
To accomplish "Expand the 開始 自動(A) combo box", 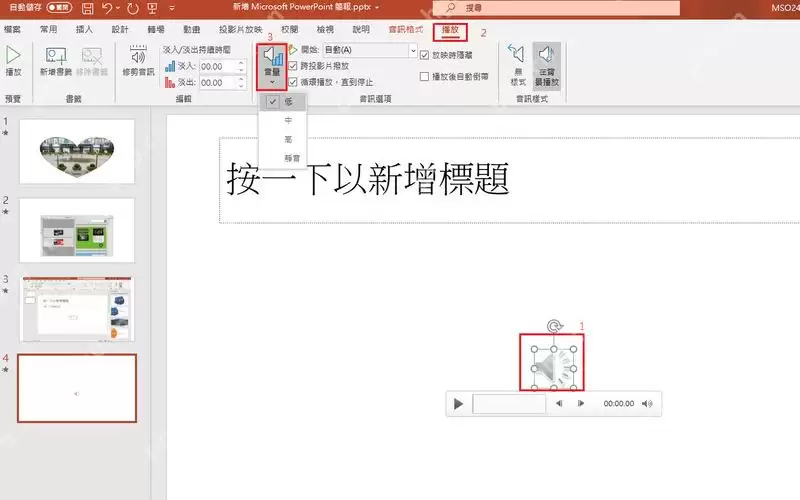I will [370, 50].
